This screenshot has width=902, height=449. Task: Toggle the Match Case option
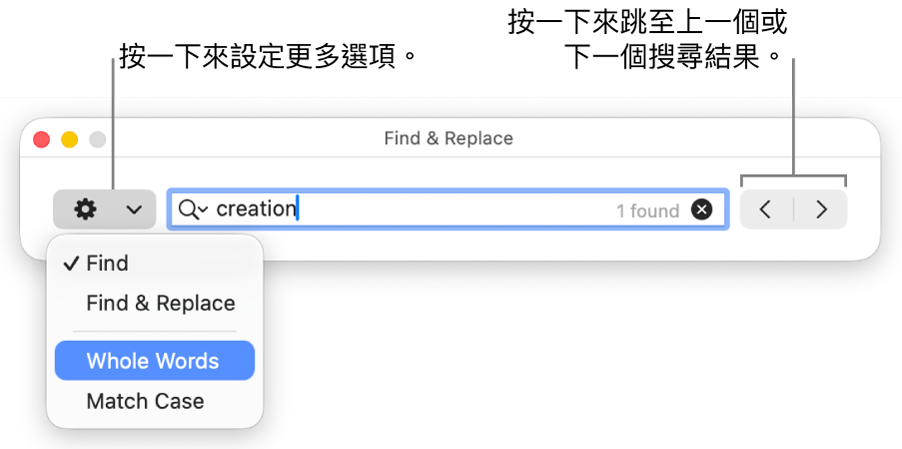point(145,401)
